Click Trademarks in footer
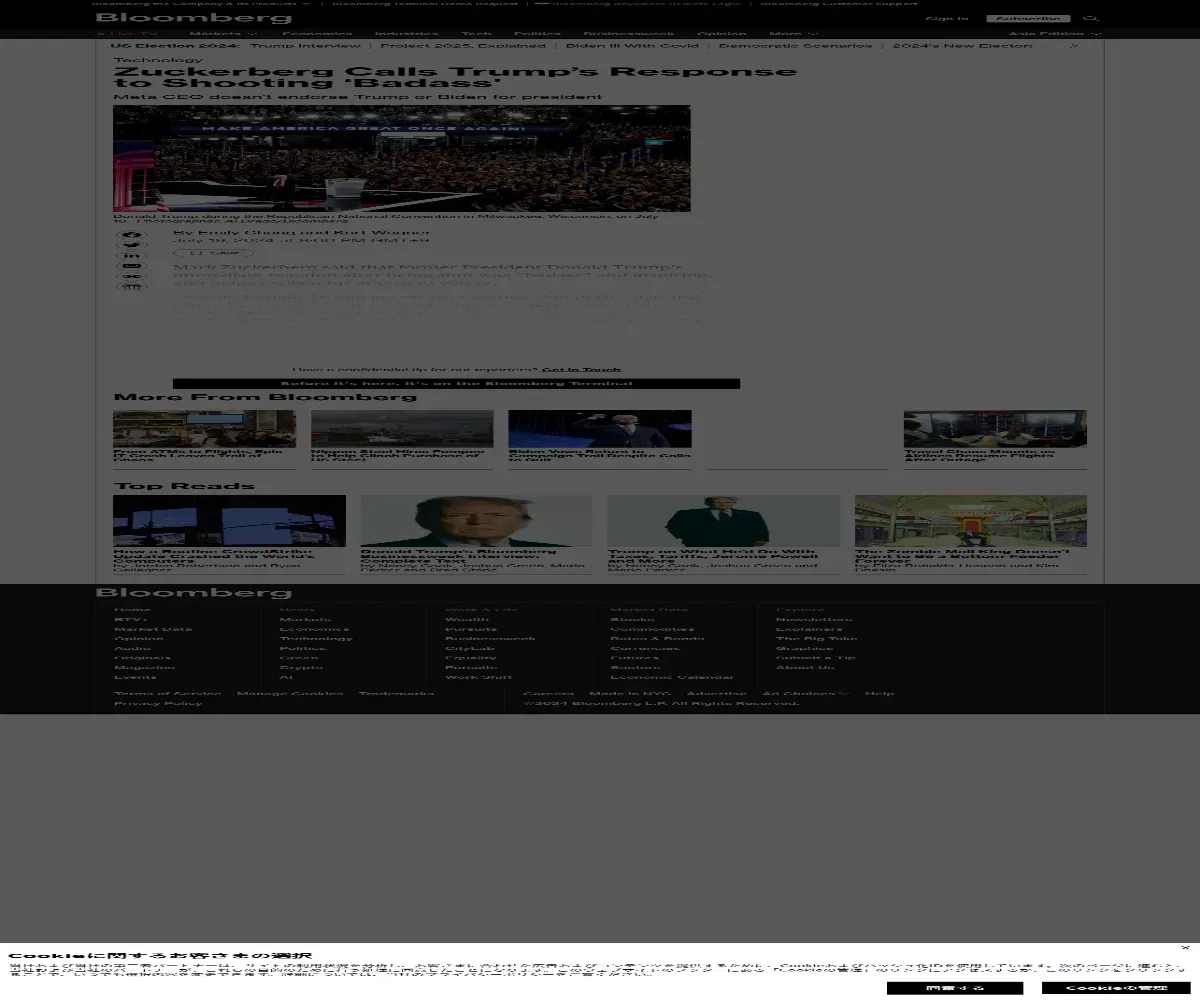 click(x=396, y=694)
